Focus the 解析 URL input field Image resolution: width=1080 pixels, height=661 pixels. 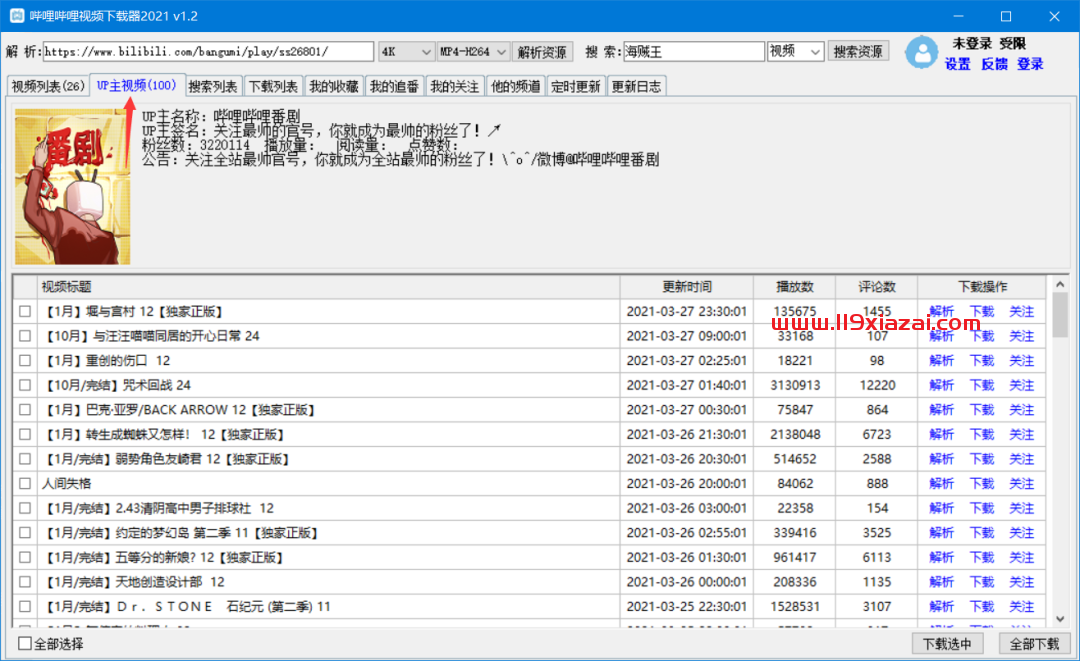click(208, 52)
